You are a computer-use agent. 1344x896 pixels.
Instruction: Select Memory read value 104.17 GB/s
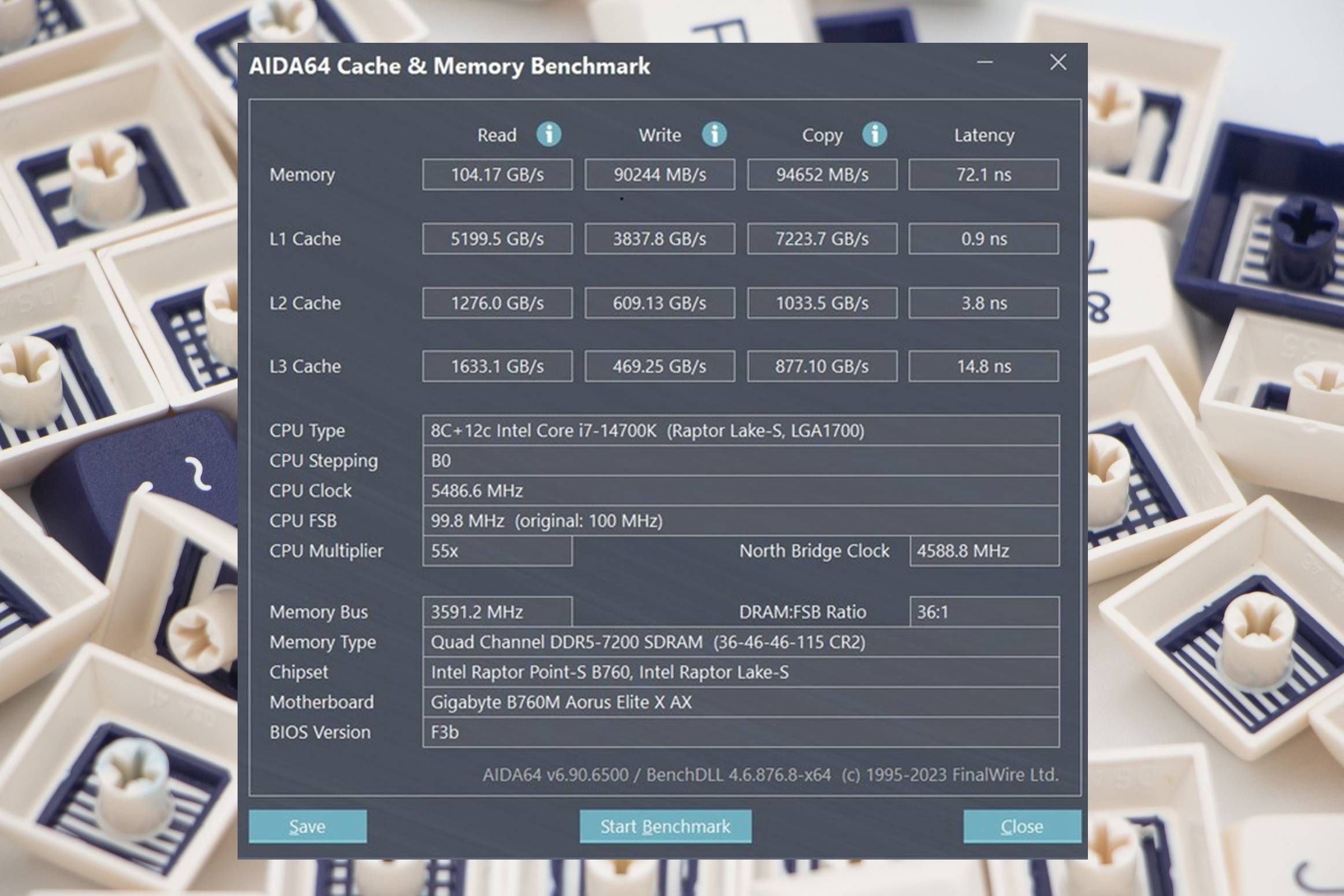point(497,174)
